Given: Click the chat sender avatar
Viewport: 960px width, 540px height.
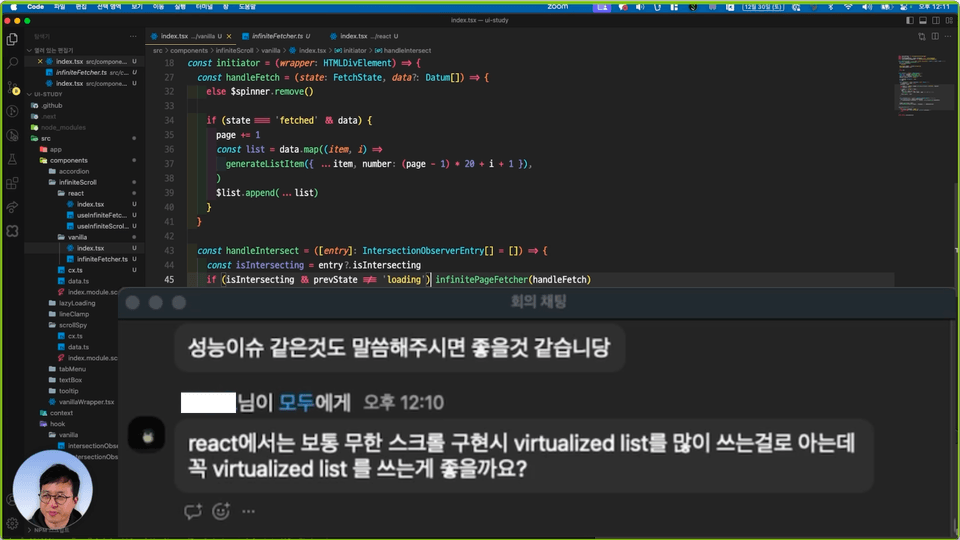Looking at the screenshot, I should pyautogui.click(x=147, y=436).
